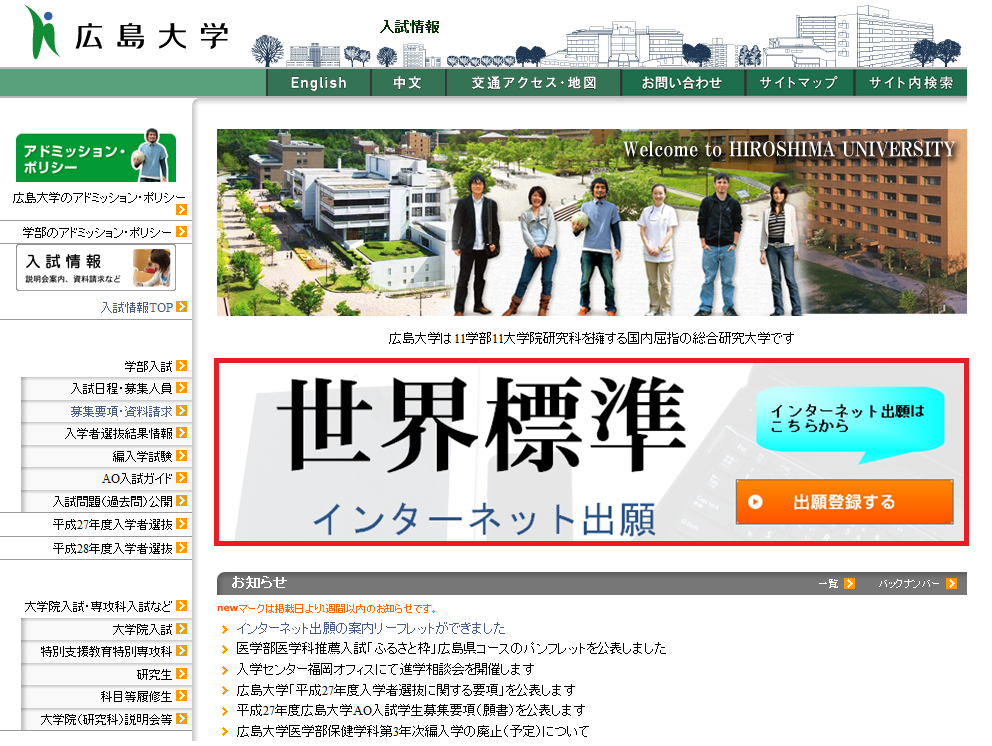Open 学部入試 sidebar link

pyautogui.click(x=148, y=366)
